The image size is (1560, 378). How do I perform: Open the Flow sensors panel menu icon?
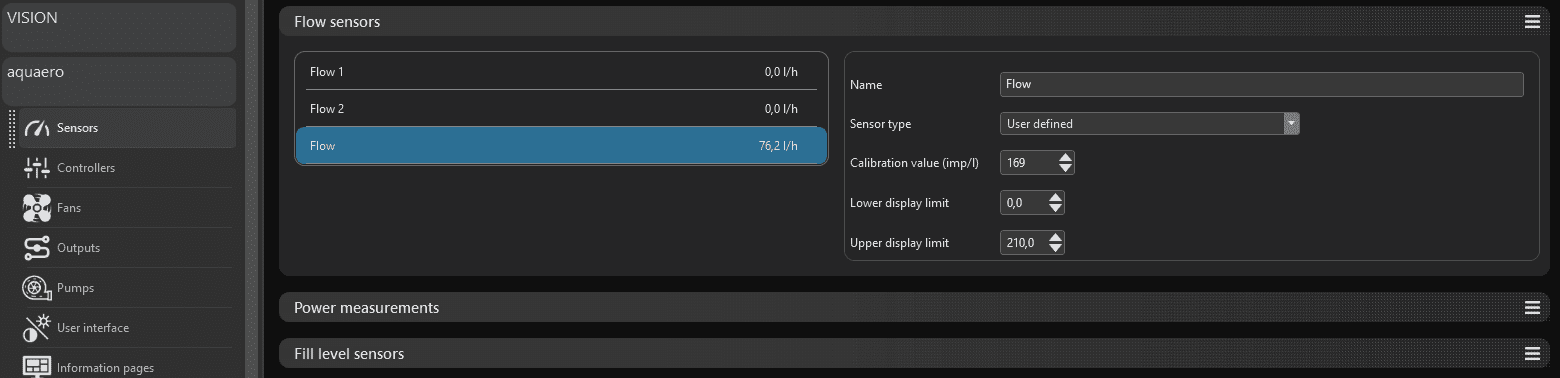click(x=1532, y=21)
